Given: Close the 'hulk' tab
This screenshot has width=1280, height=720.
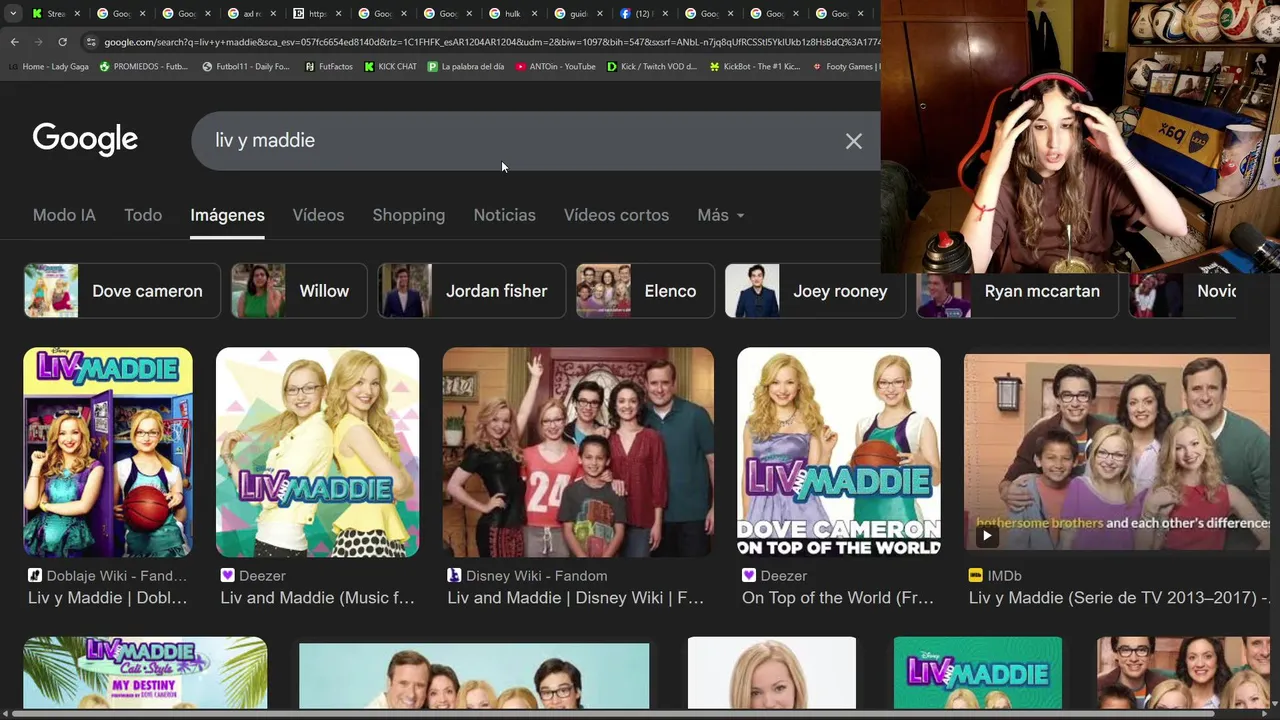Looking at the screenshot, I should [x=534, y=14].
